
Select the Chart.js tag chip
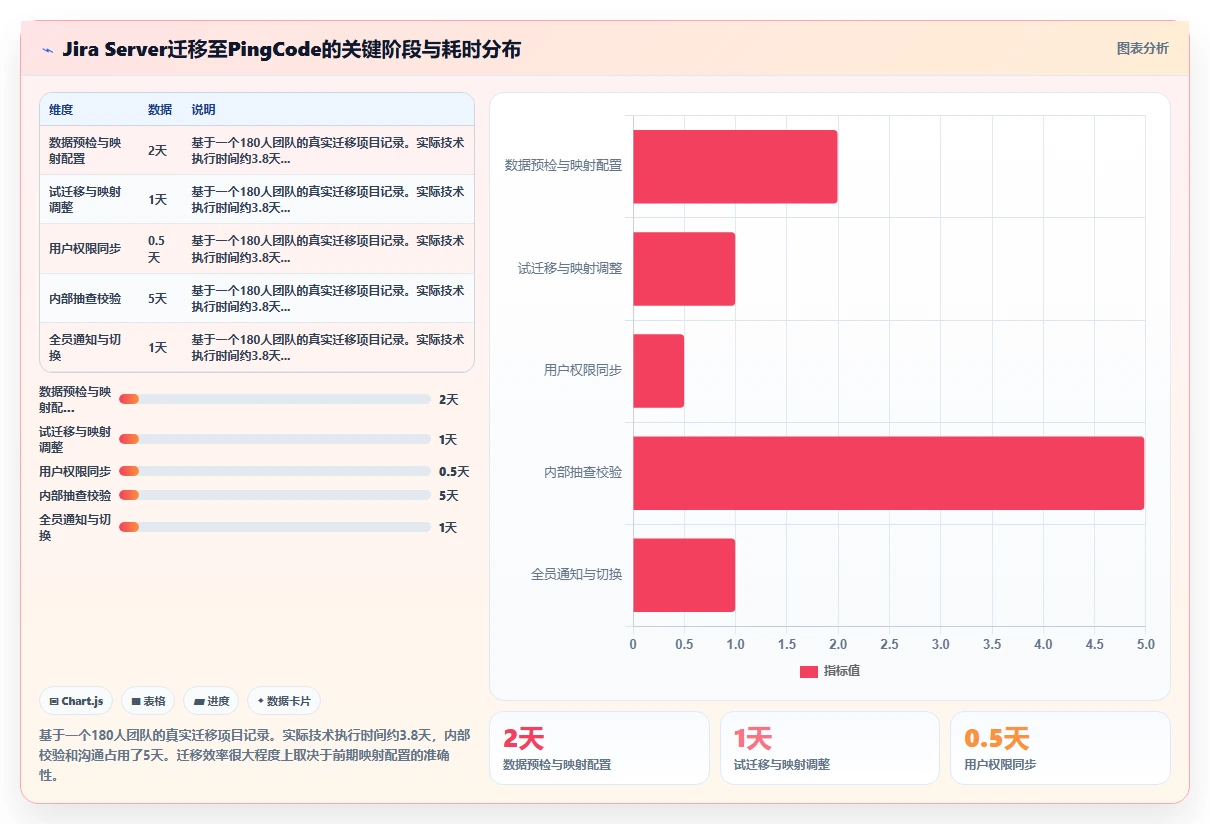[76, 701]
